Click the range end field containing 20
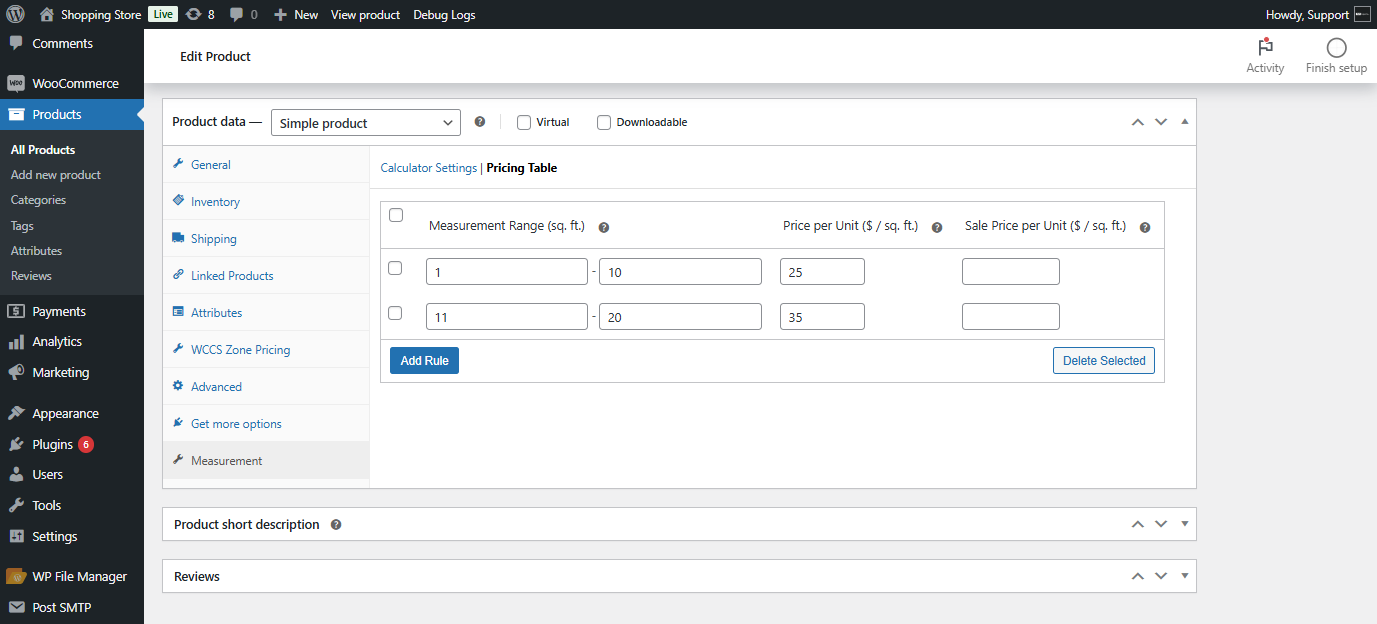The image size is (1377, 624). click(680, 317)
